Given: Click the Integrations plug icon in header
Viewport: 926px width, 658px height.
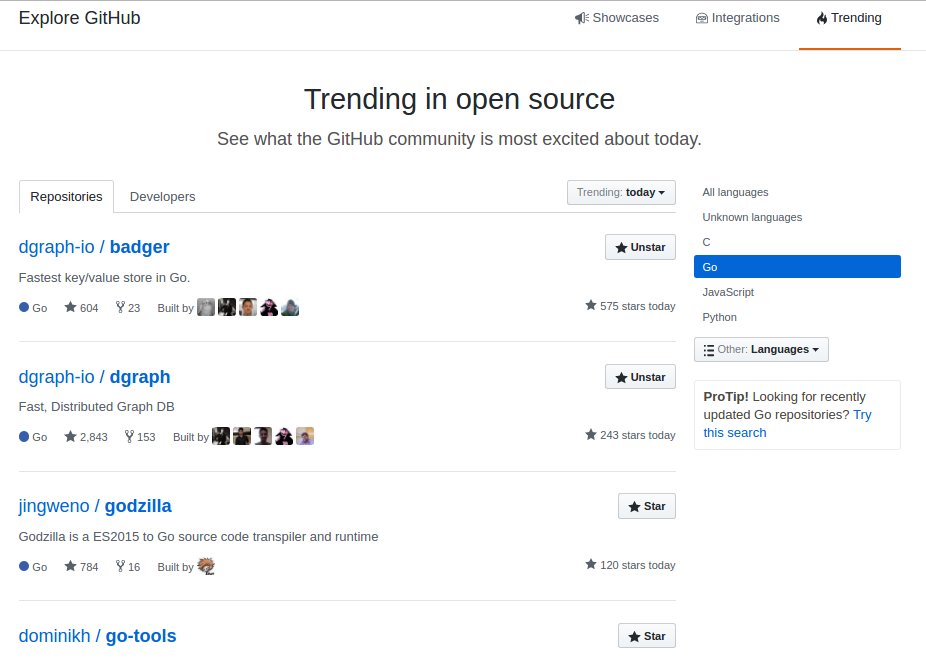Looking at the screenshot, I should pos(702,18).
